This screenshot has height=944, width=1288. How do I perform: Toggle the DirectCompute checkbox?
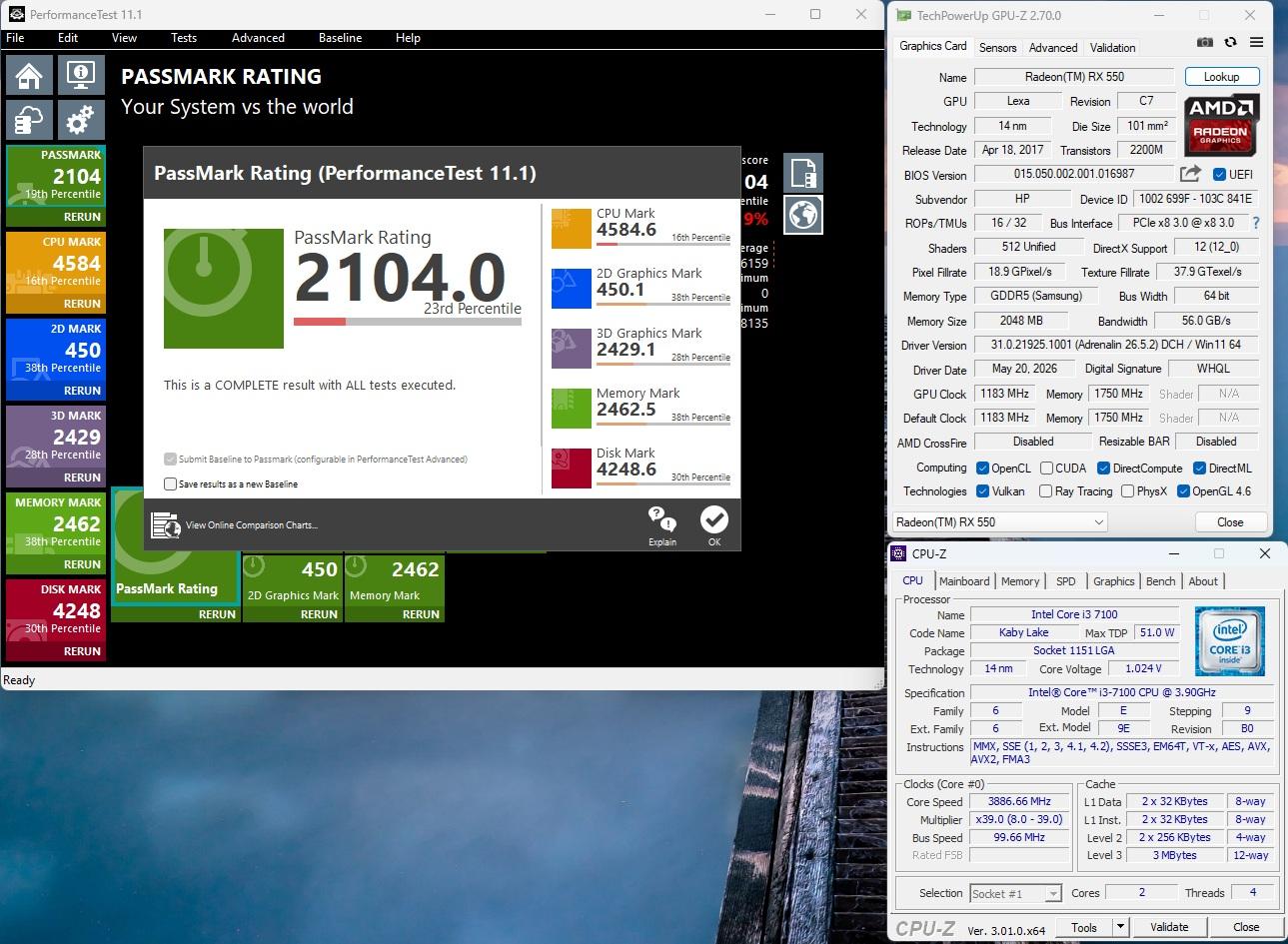point(1103,469)
